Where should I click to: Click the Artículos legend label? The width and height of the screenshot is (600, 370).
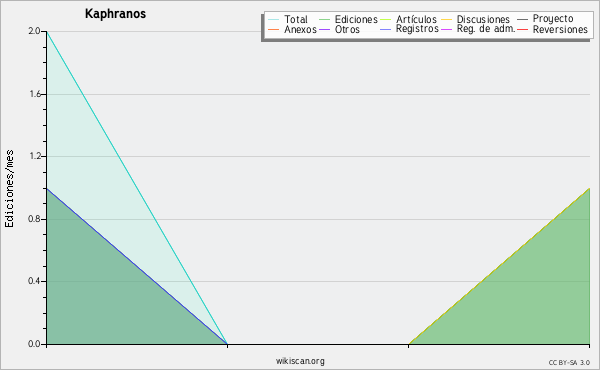pos(416,20)
